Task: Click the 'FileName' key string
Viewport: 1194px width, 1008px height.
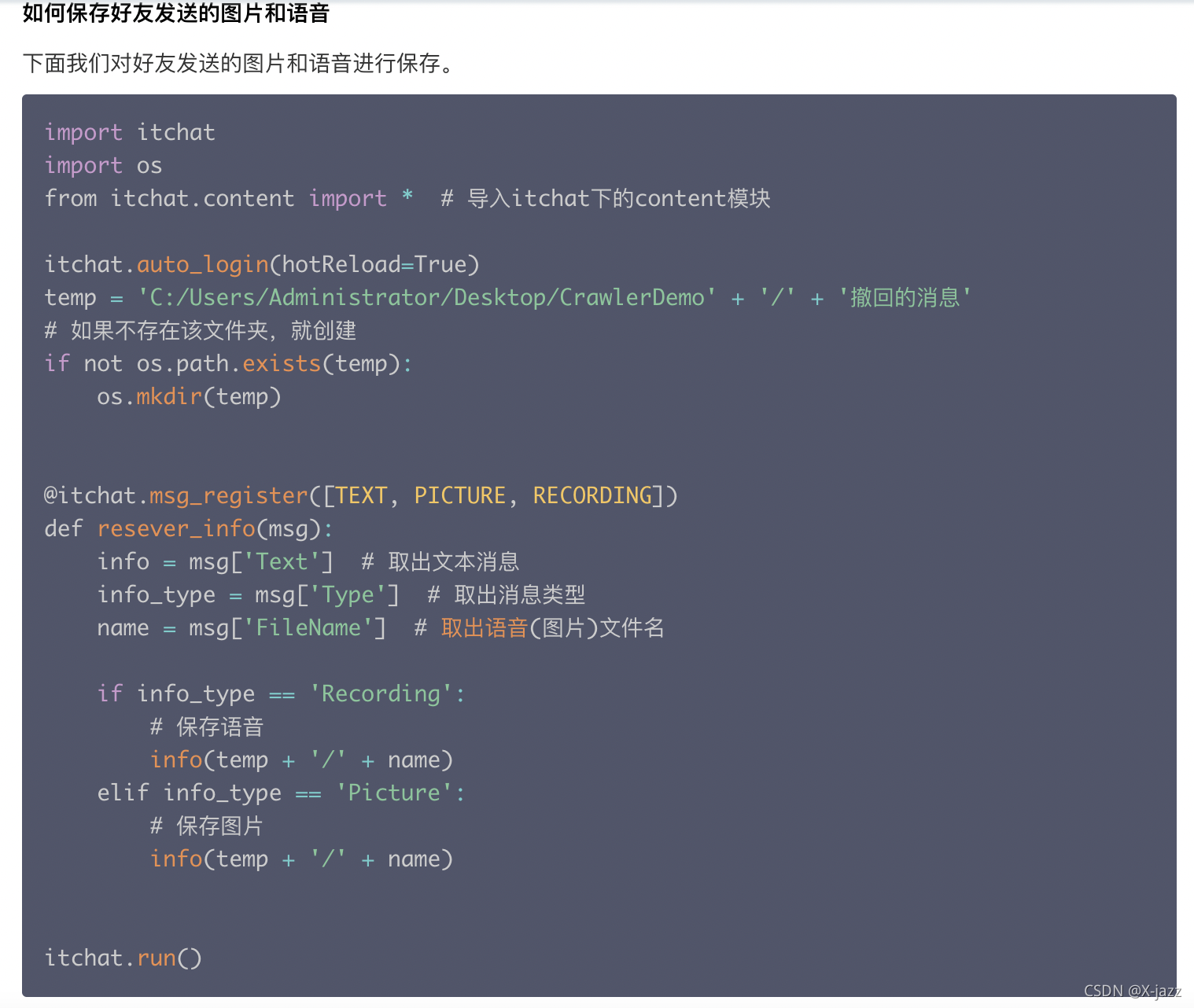Action: (308, 627)
